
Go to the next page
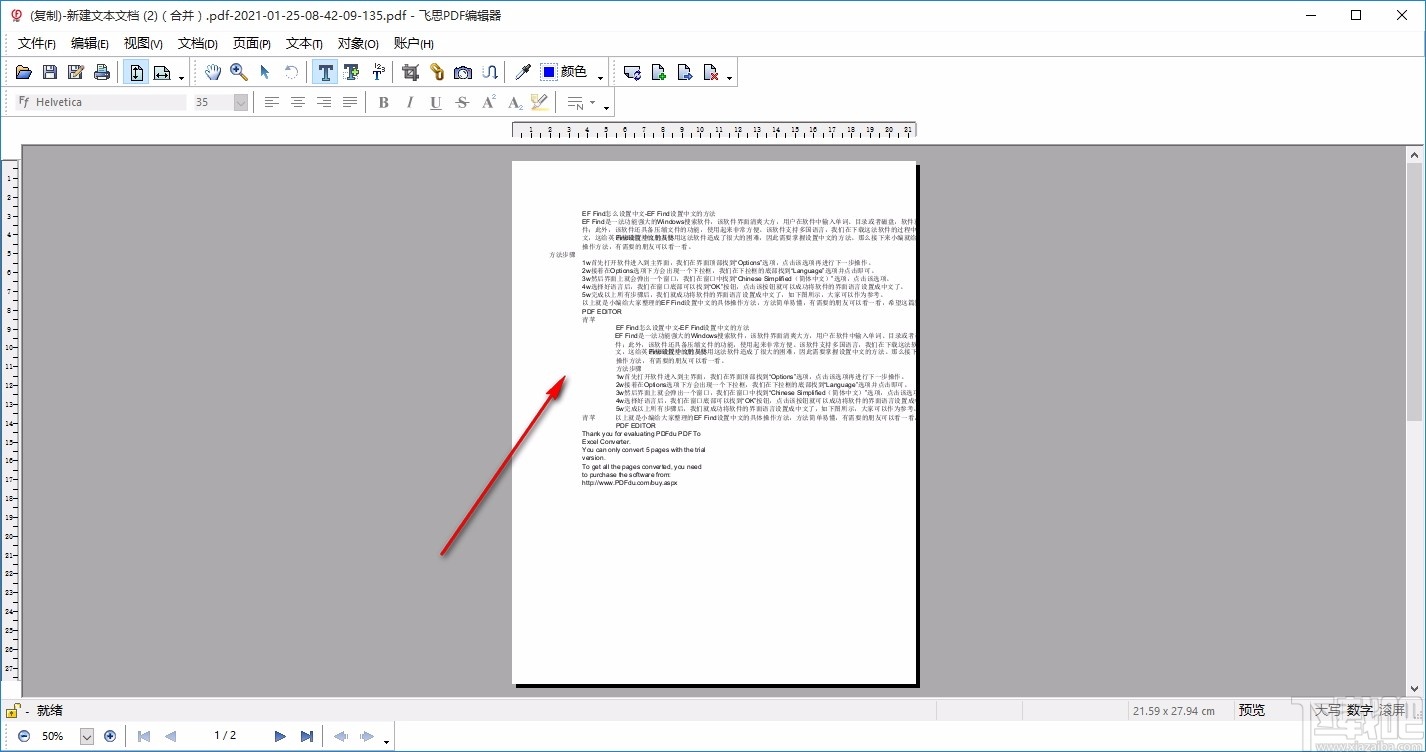(x=280, y=736)
